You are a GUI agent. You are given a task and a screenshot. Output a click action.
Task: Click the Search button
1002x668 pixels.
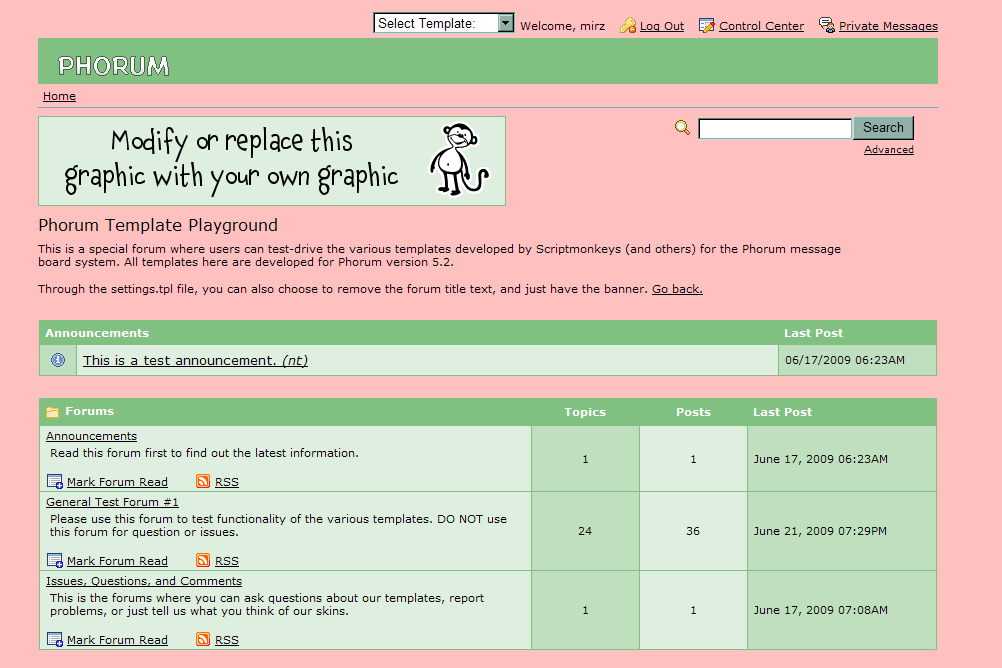(x=883, y=127)
